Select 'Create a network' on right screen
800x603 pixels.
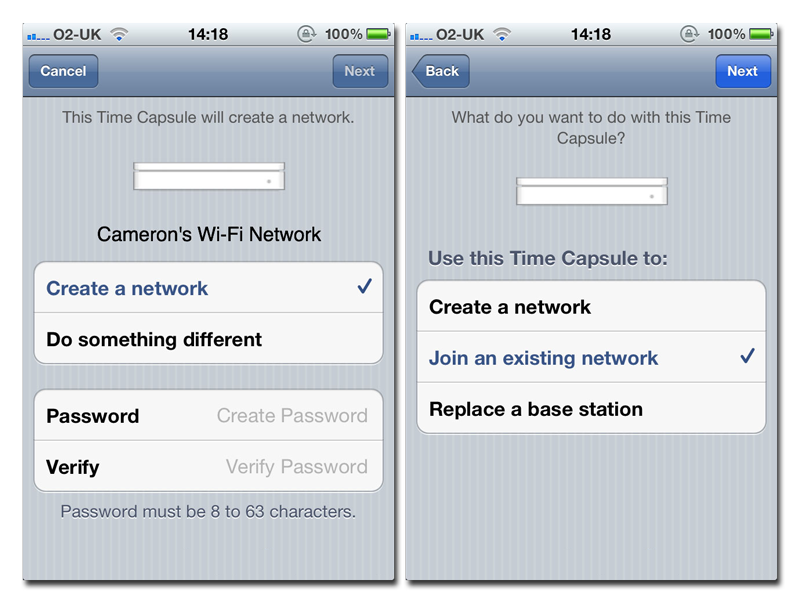point(591,306)
